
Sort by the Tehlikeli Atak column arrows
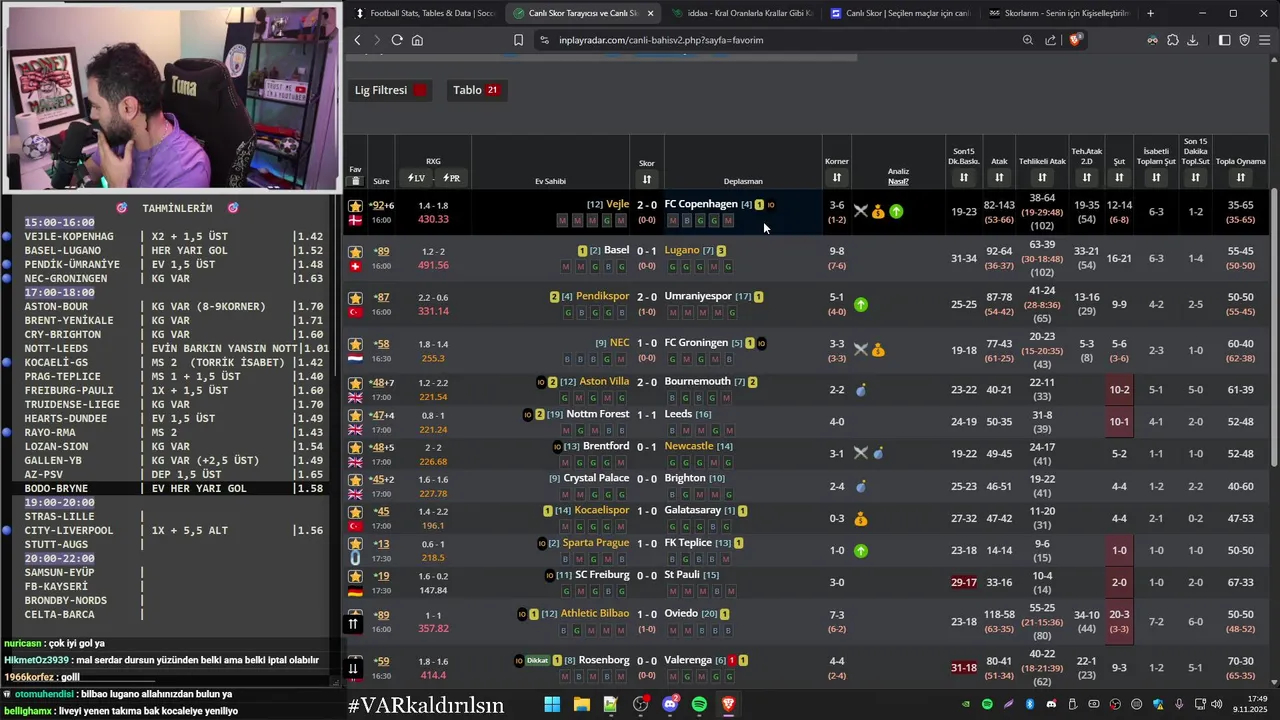1042,178
